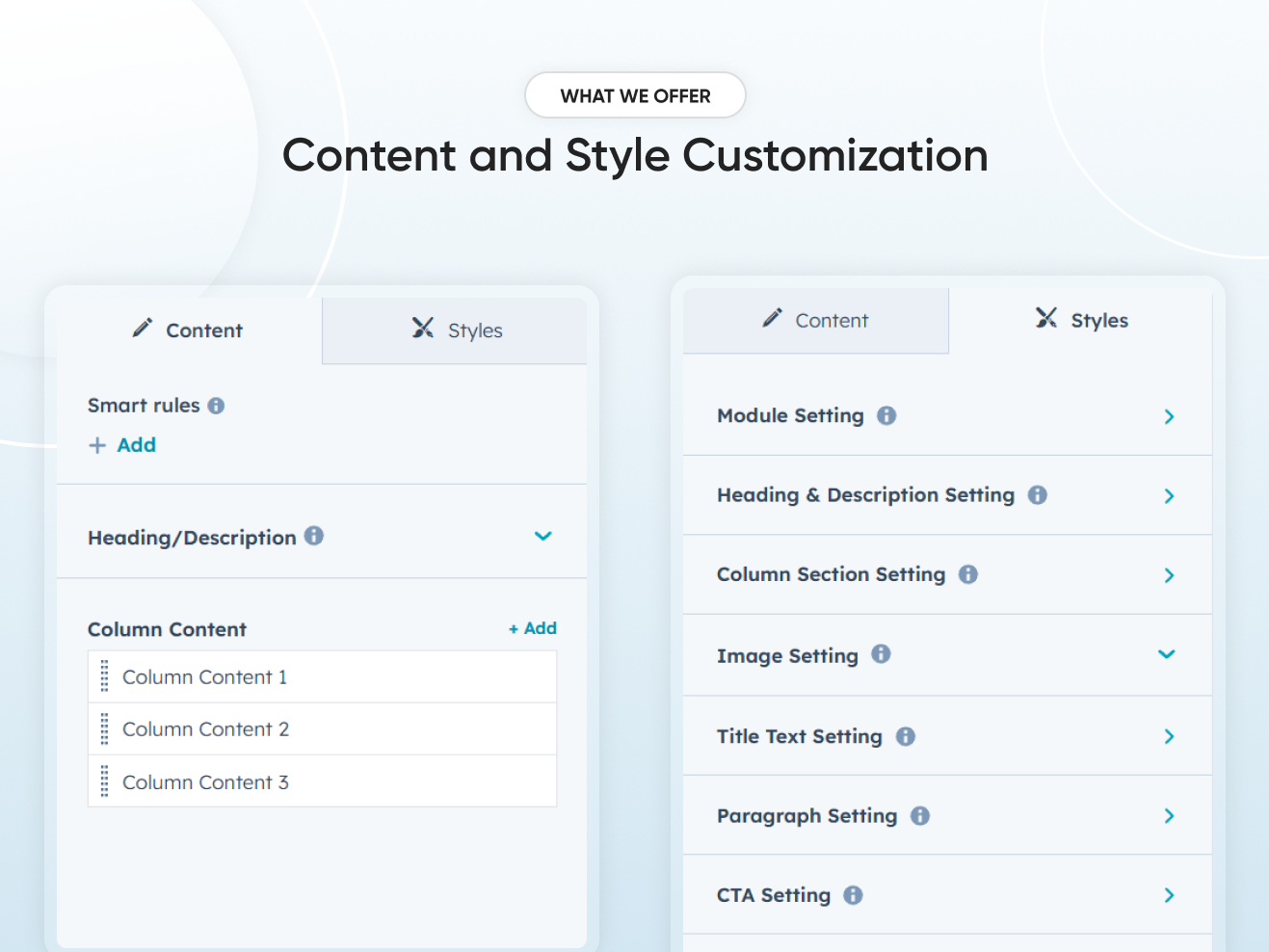Click the drag handle of Column Content 1
Viewport: 1269px width, 952px height.
coord(104,676)
